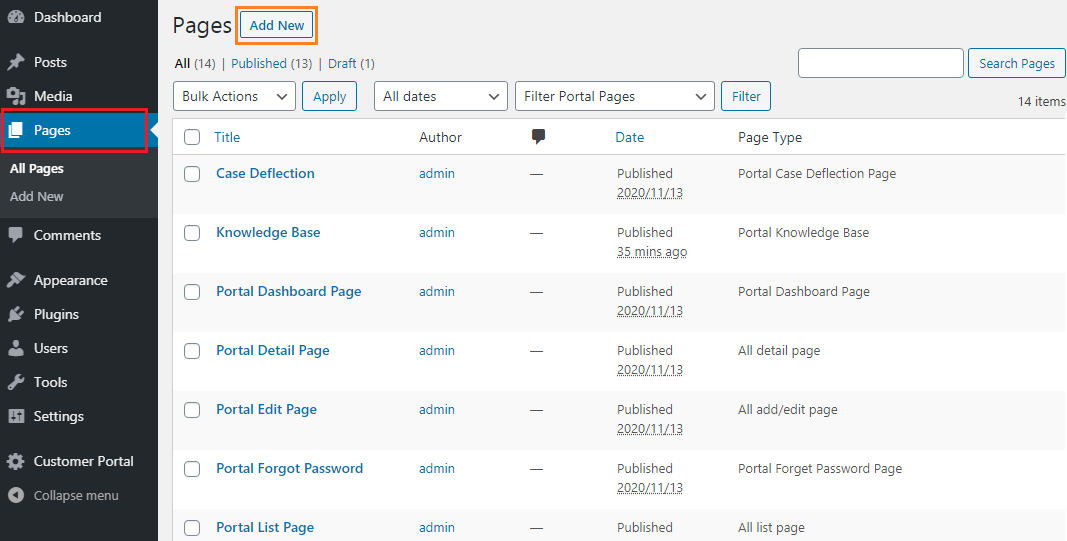Click the Posts pushpin icon
The height and width of the screenshot is (541, 1067).
pos(16,62)
